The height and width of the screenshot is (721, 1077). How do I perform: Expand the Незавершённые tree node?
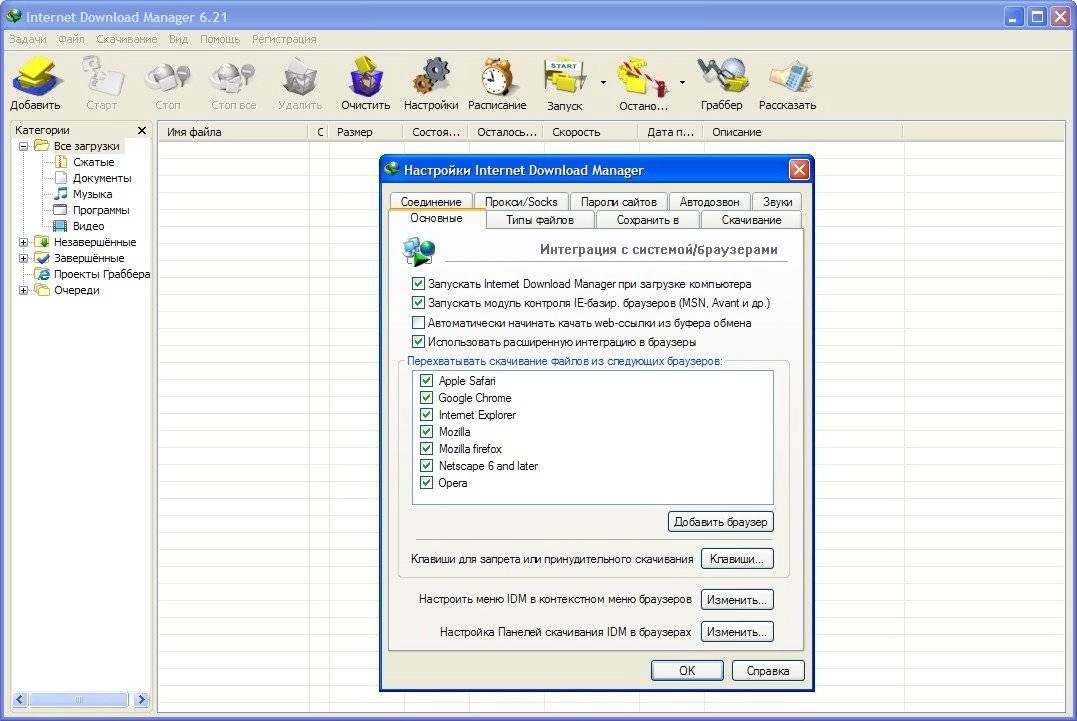pyautogui.click(x=23, y=242)
